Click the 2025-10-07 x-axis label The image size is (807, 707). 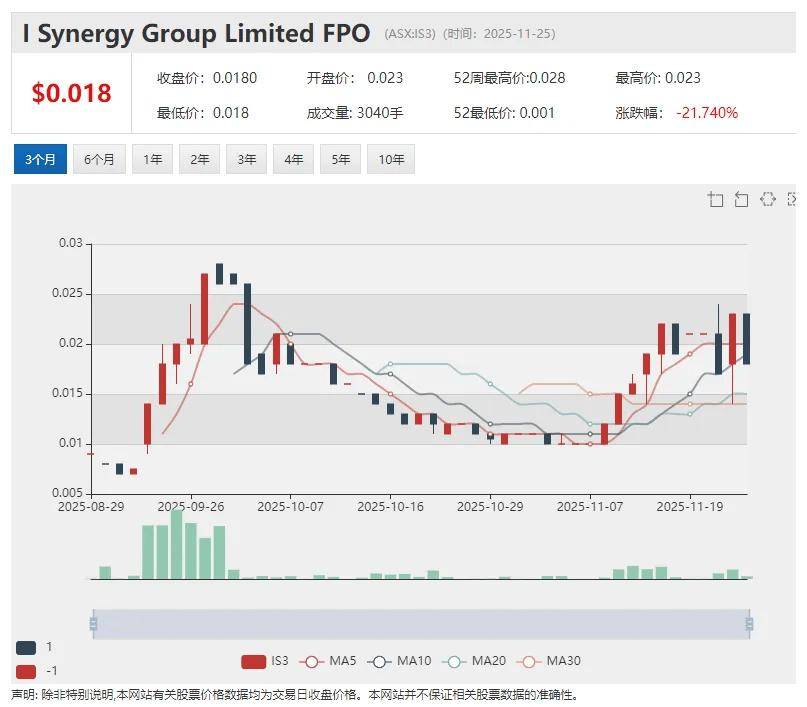click(x=290, y=507)
